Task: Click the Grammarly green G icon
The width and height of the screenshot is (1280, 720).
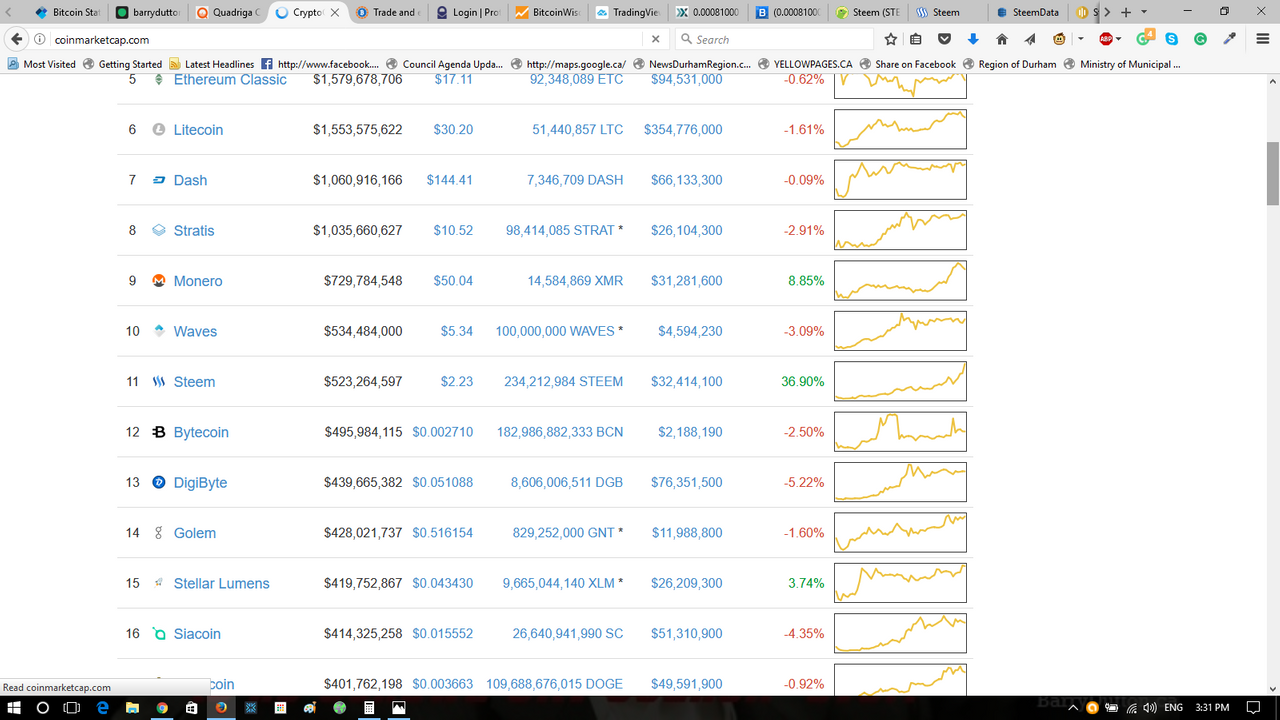Action: [x=1200, y=39]
